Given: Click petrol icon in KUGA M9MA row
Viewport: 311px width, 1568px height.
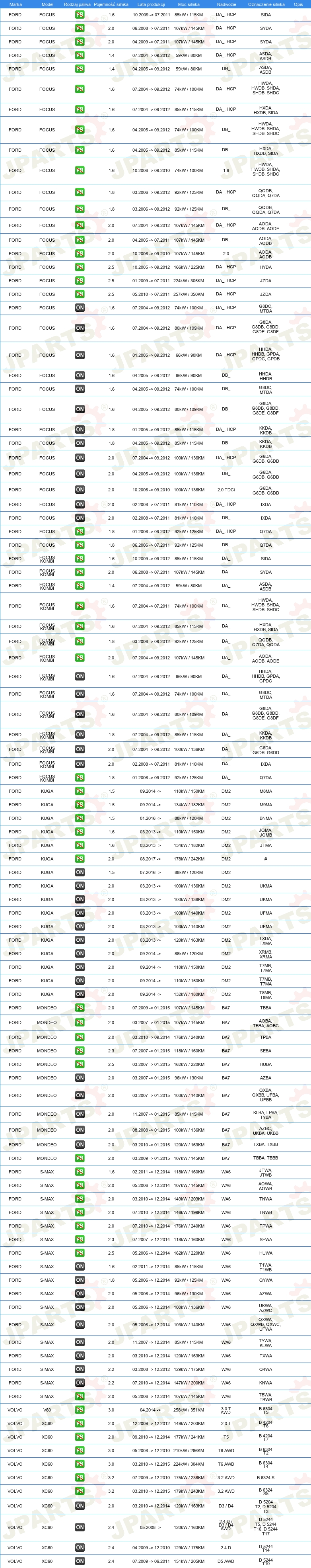Looking at the screenshot, I should click(x=80, y=805).
